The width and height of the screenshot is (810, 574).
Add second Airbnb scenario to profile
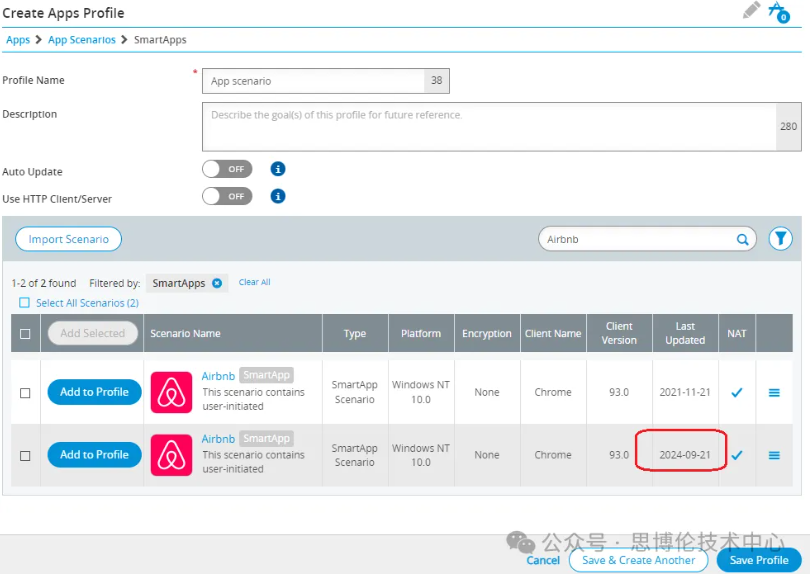pyautogui.click(x=94, y=455)
